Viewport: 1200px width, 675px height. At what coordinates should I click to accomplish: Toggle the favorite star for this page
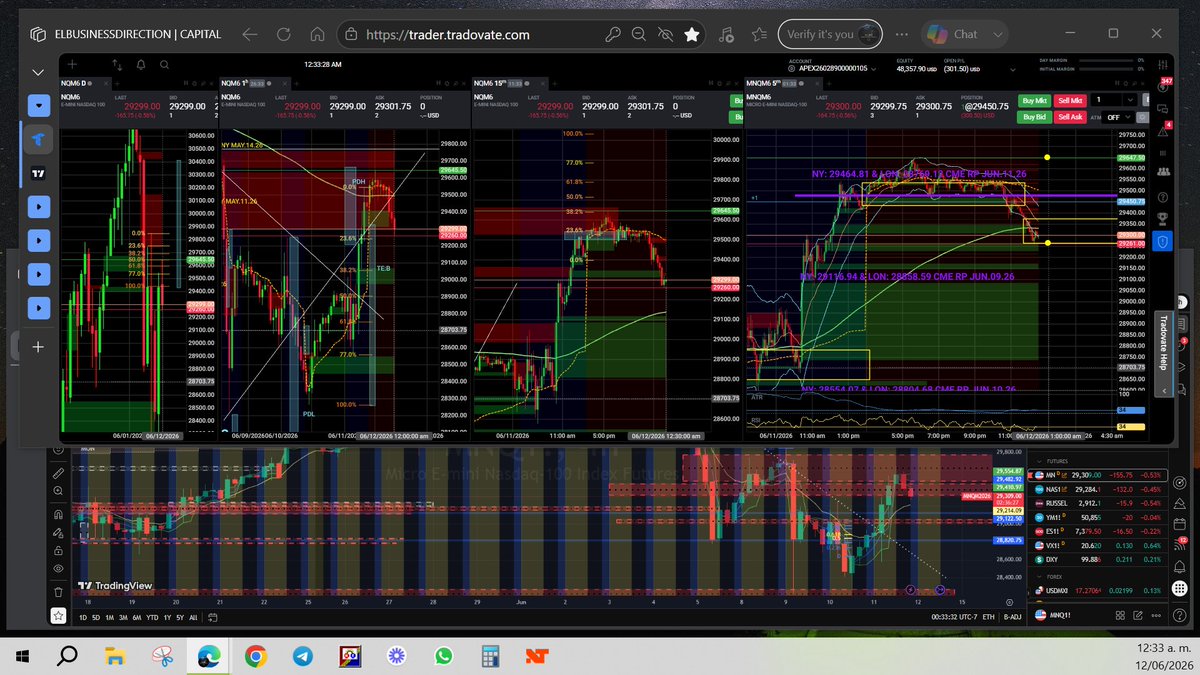click(691, 34)
